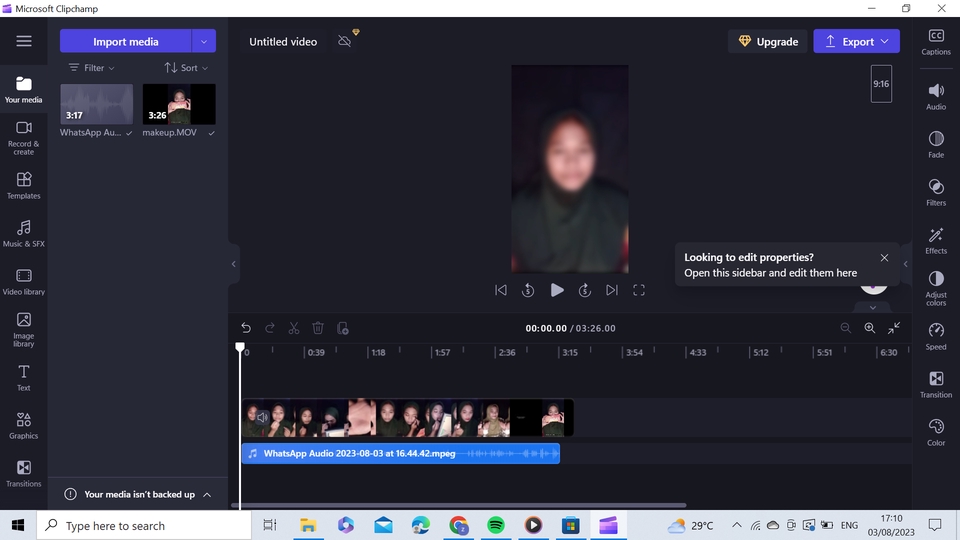
Task: Open the Sort dropdown
Action: coord(186,67)
